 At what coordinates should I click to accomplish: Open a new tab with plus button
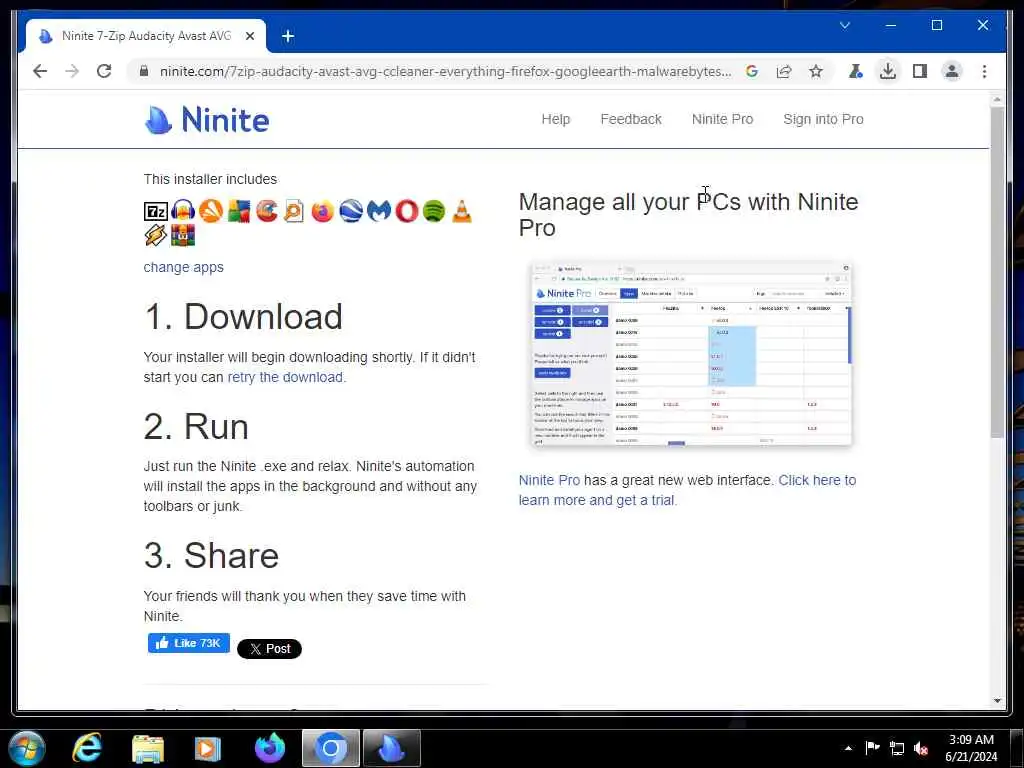pyautogui.click(x=288, y=36)
